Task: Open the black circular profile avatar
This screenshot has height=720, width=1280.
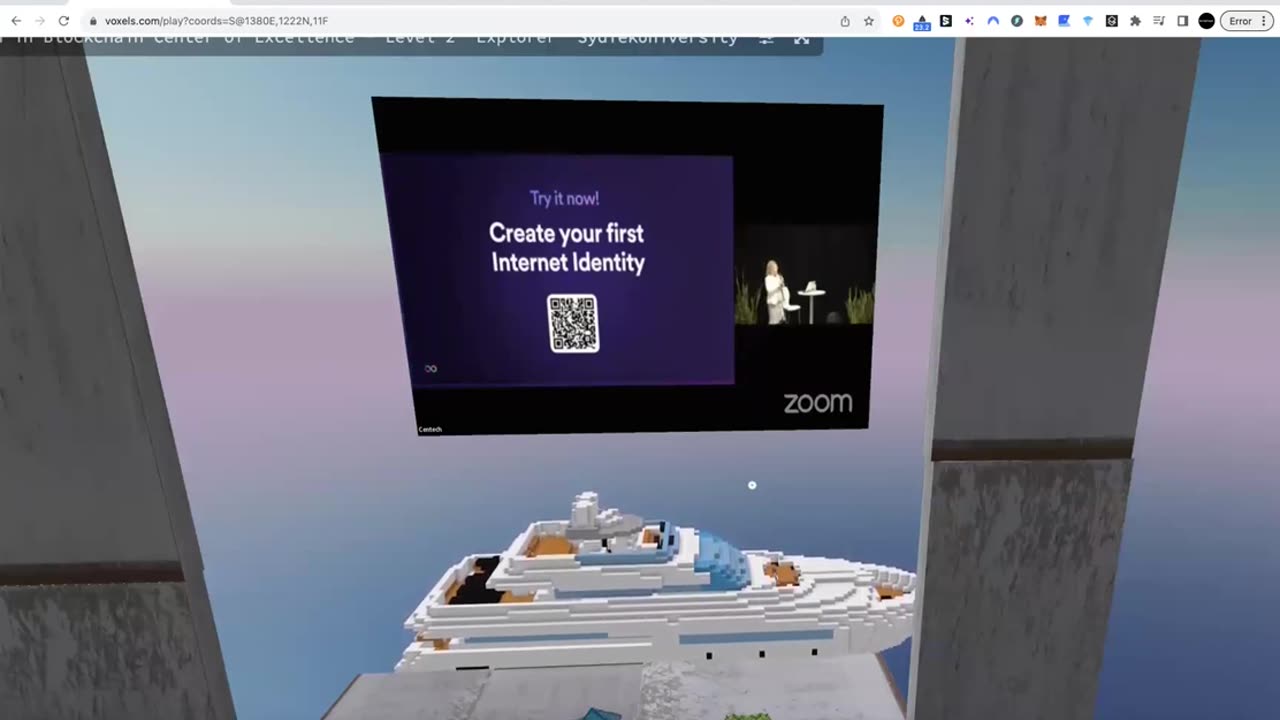Action: [x=1206, y=21]
